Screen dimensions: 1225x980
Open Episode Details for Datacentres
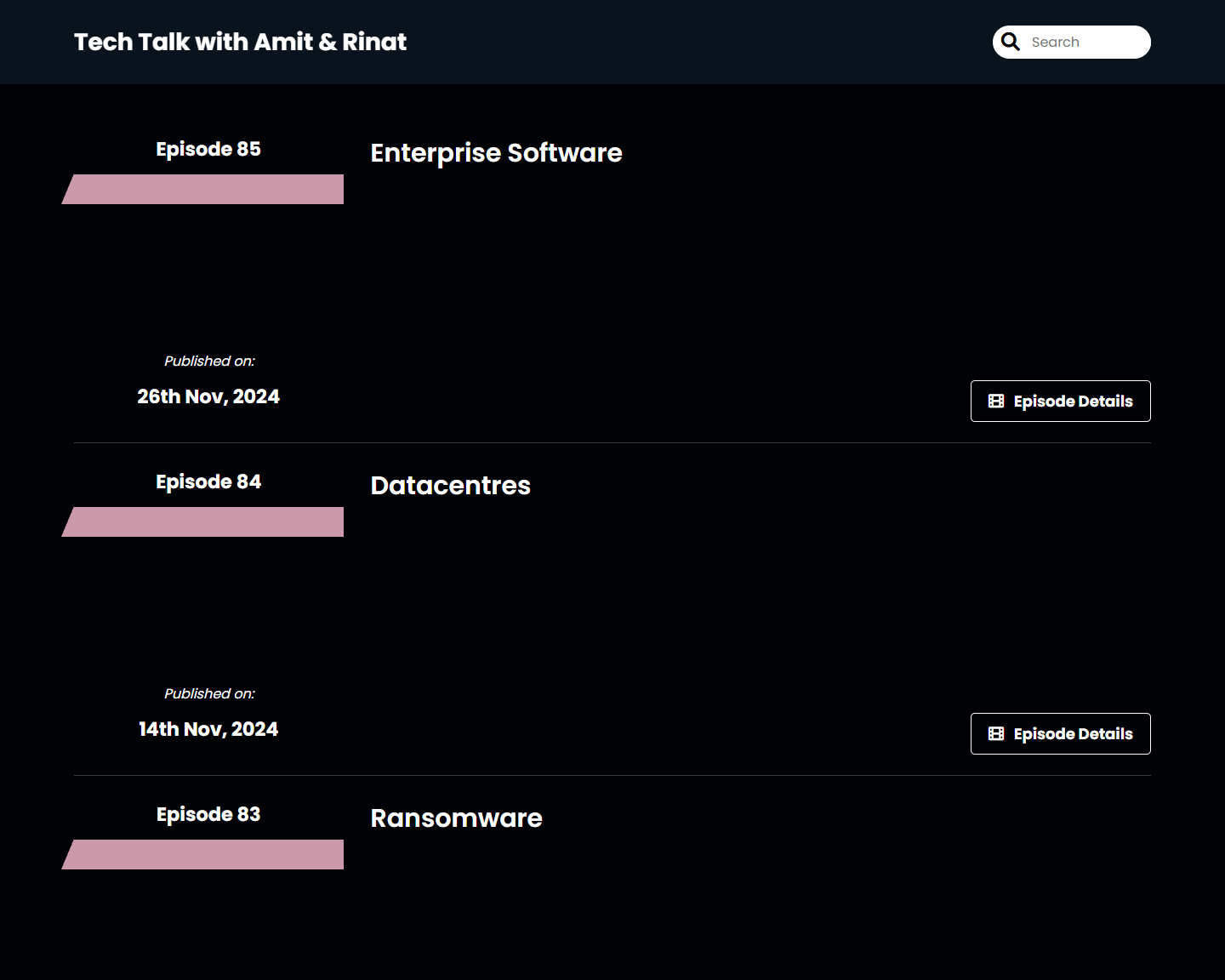1060,734
